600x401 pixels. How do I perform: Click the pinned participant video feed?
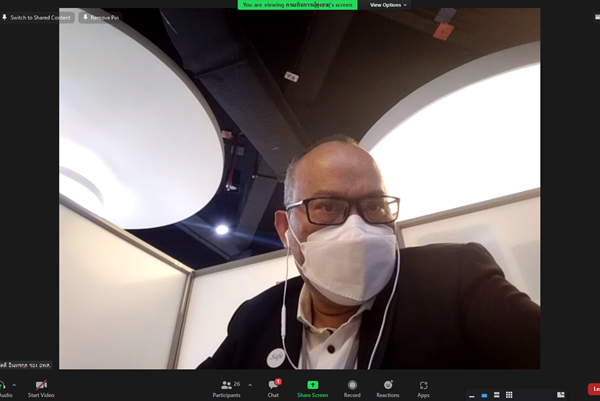[300, 188]
